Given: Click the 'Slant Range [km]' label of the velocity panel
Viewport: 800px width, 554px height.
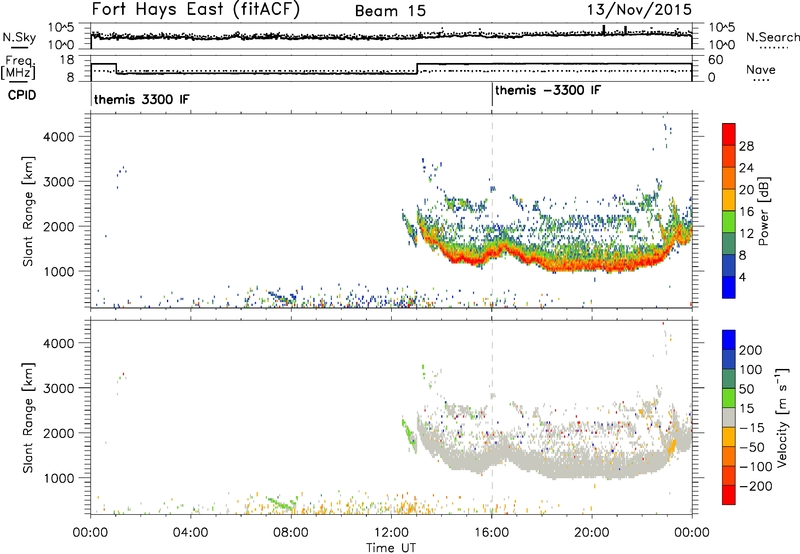Looking at the screenshot, I should click(x=28, y=418).
